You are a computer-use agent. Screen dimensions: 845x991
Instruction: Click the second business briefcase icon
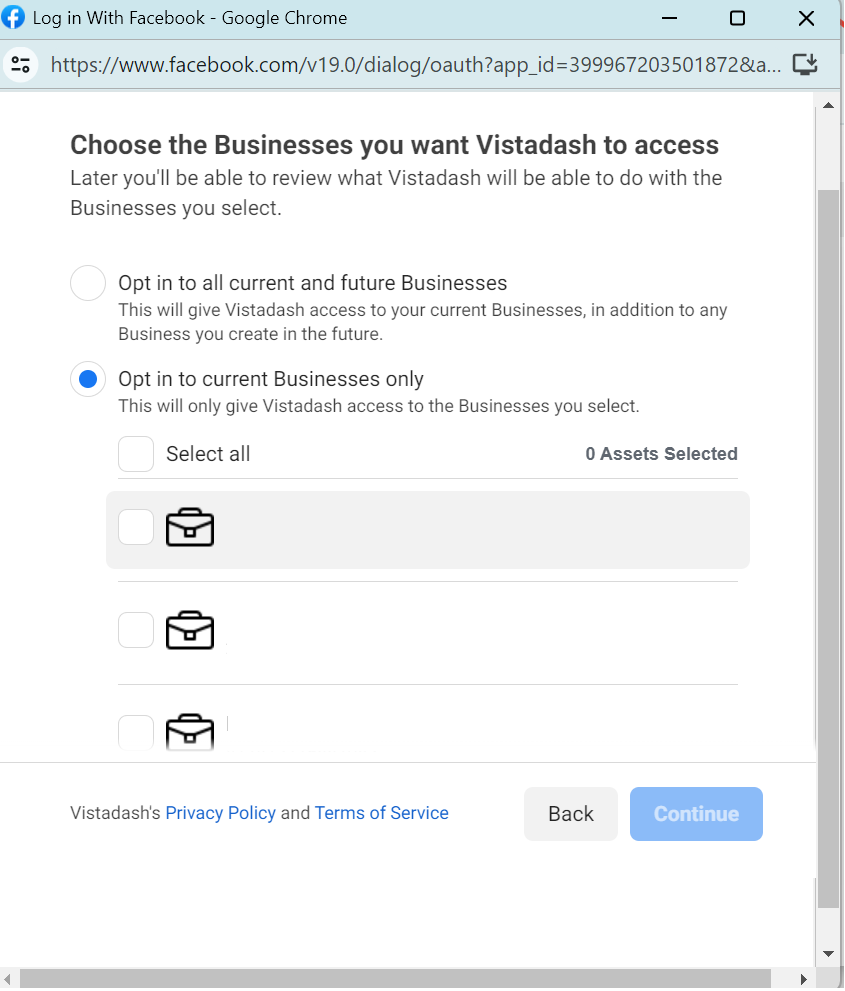point(190,630)
